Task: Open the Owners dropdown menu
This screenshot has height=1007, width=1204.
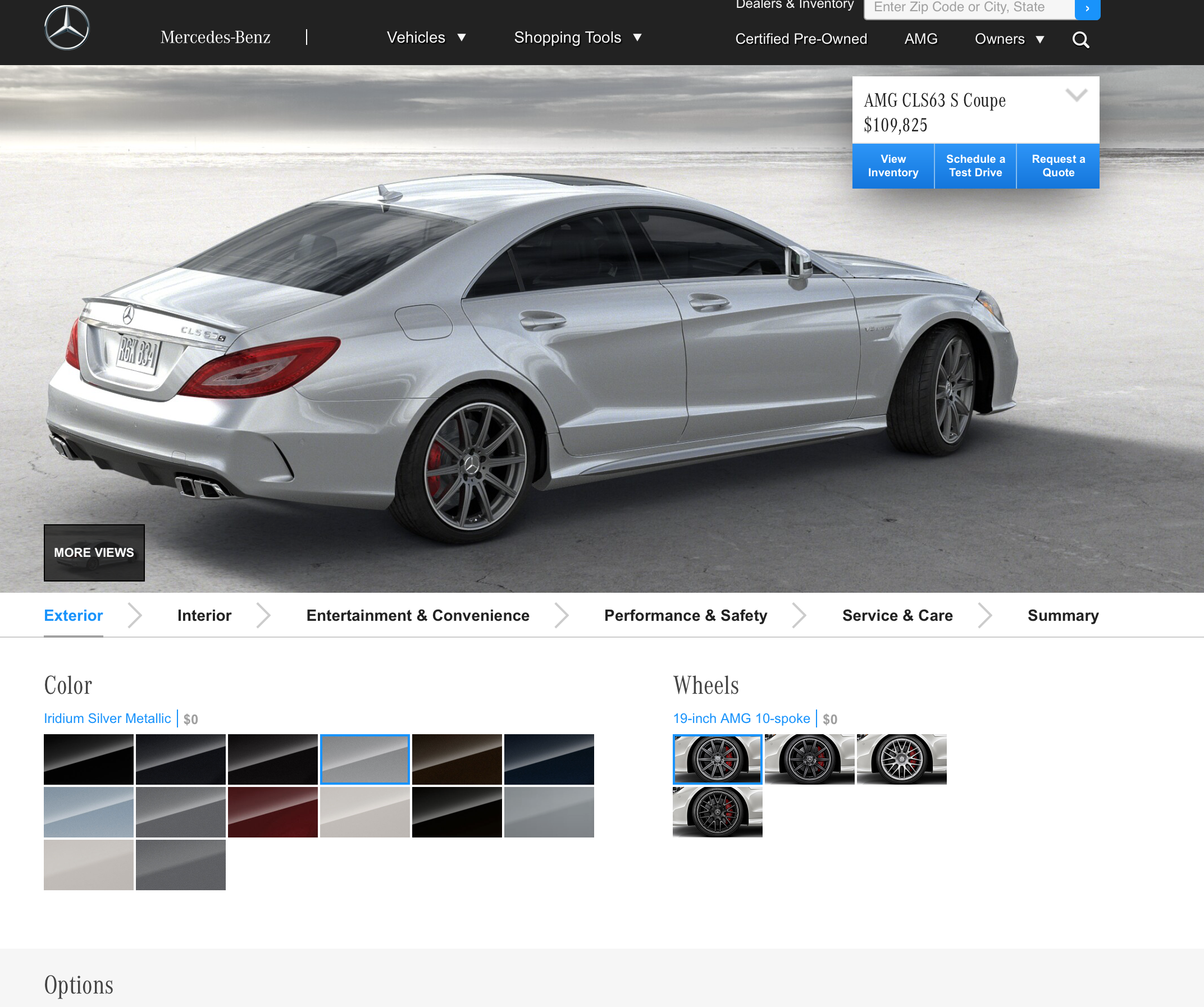Action: coord(1009,39)
